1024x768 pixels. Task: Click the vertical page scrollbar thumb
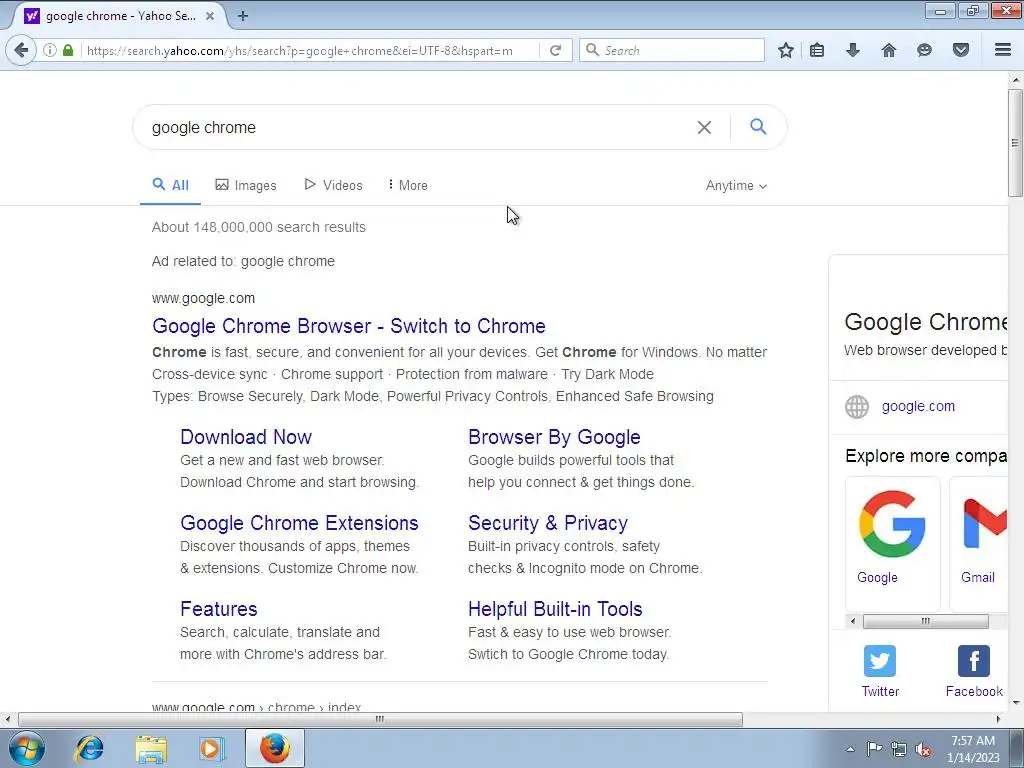pos(1015,142)
